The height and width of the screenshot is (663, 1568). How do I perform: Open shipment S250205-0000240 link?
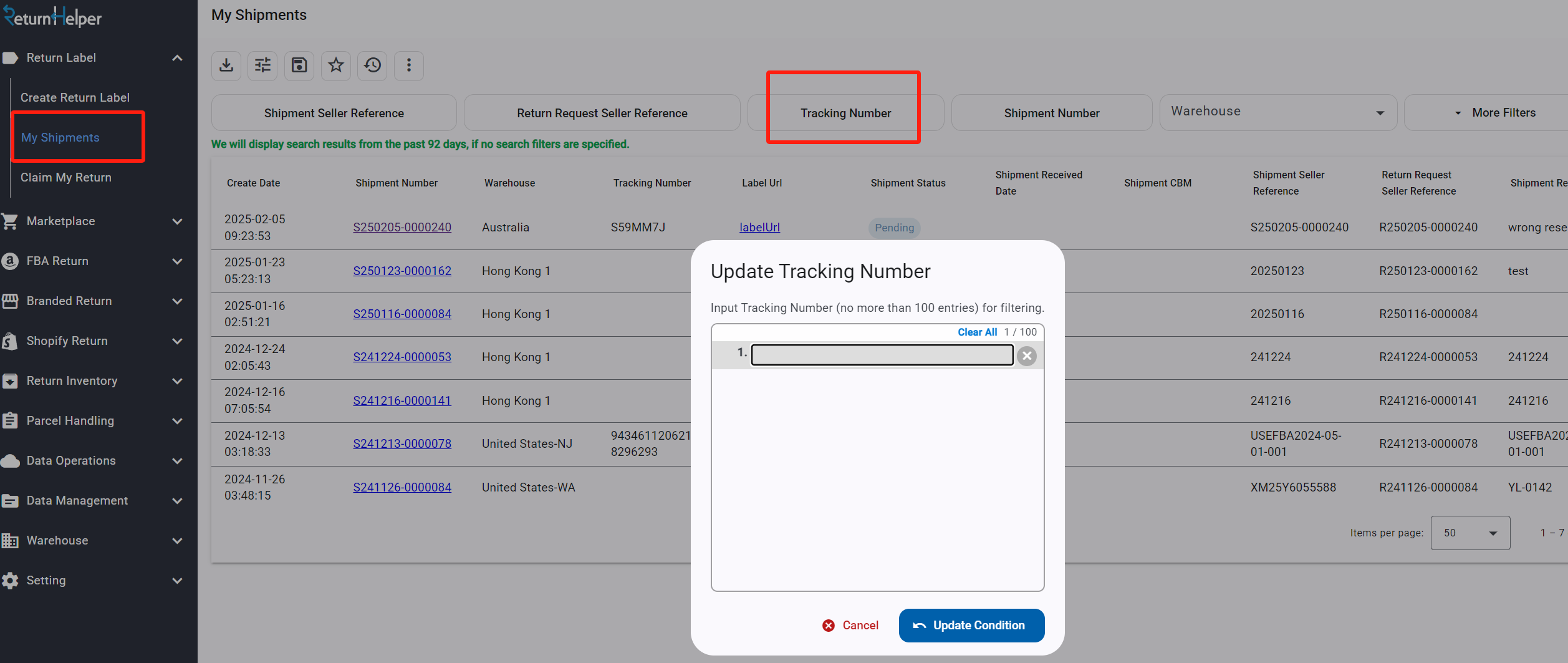(402, 228)
